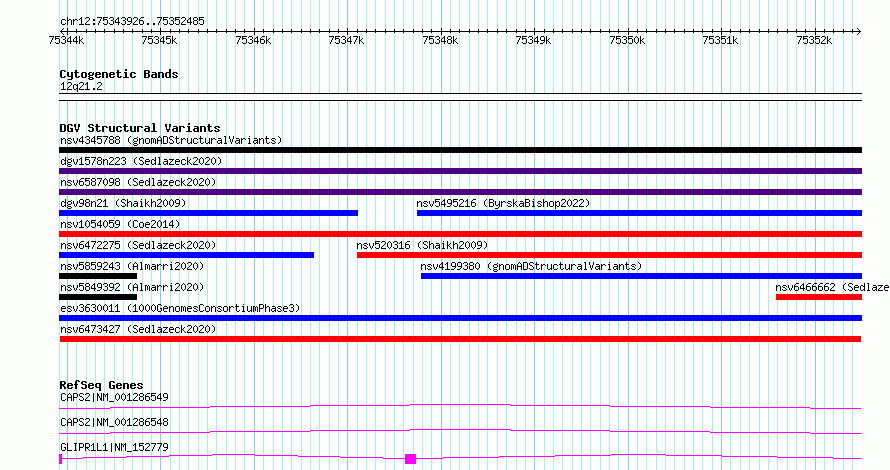Click the 12q21.2 band label
This screenshot has height=470, width=890.
click(x=81, y=86)
